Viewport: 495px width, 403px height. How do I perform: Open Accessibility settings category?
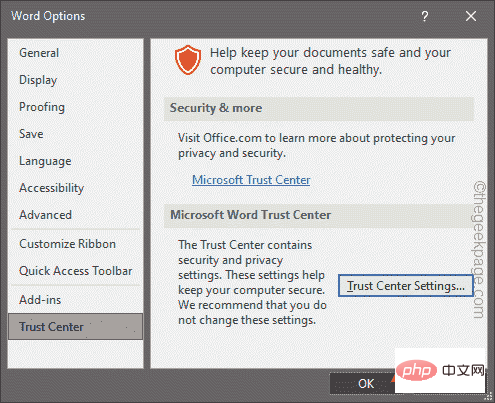pyautogui.click(x=76, y=188)
